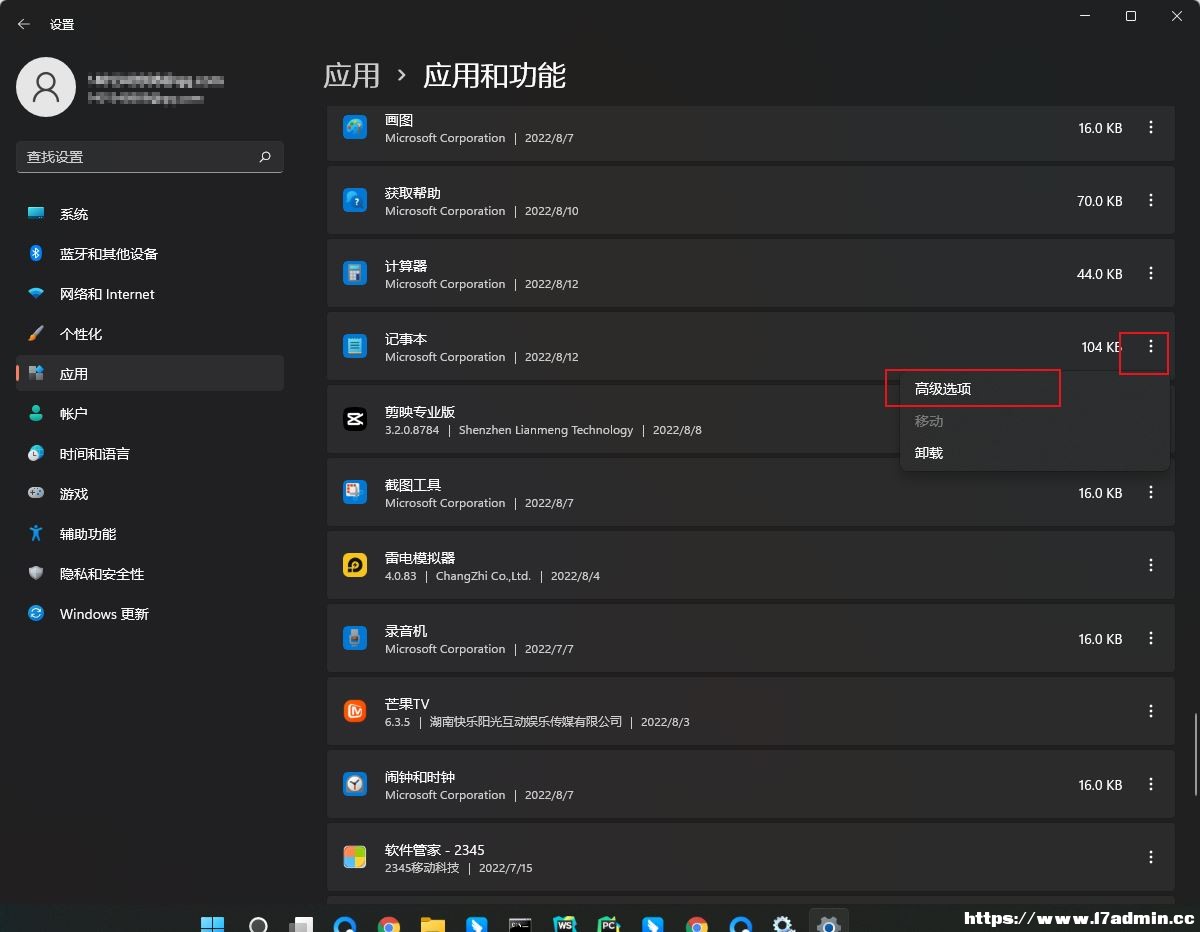Click the 获取帮助 app icon
1200x932 pixels.
355,201
